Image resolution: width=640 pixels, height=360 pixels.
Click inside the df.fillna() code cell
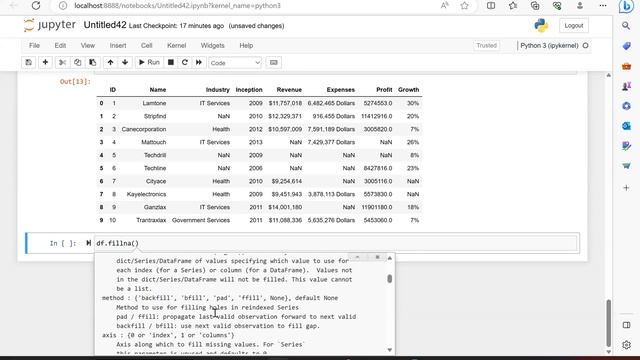[336, 243]
